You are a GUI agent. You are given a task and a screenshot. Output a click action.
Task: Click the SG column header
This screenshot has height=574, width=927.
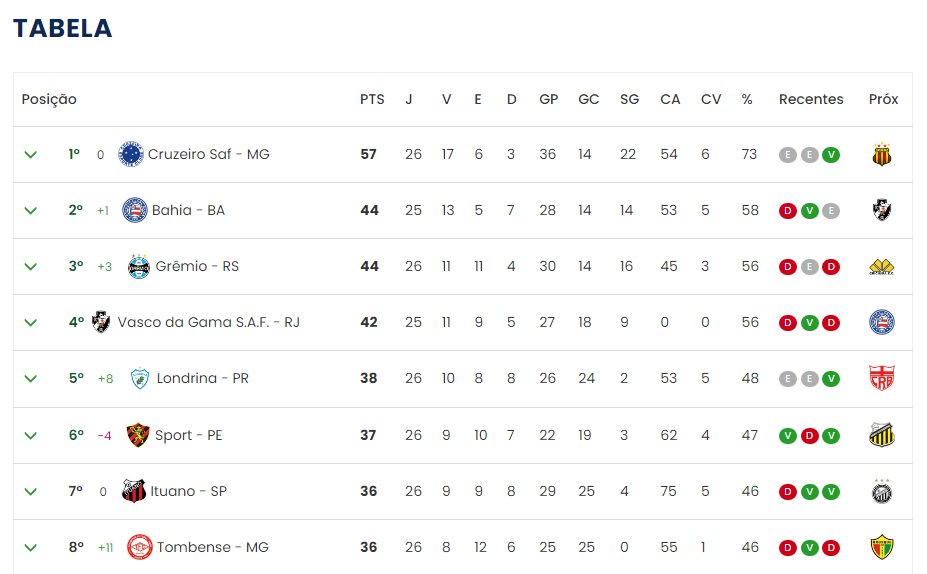tap(629, 99)
